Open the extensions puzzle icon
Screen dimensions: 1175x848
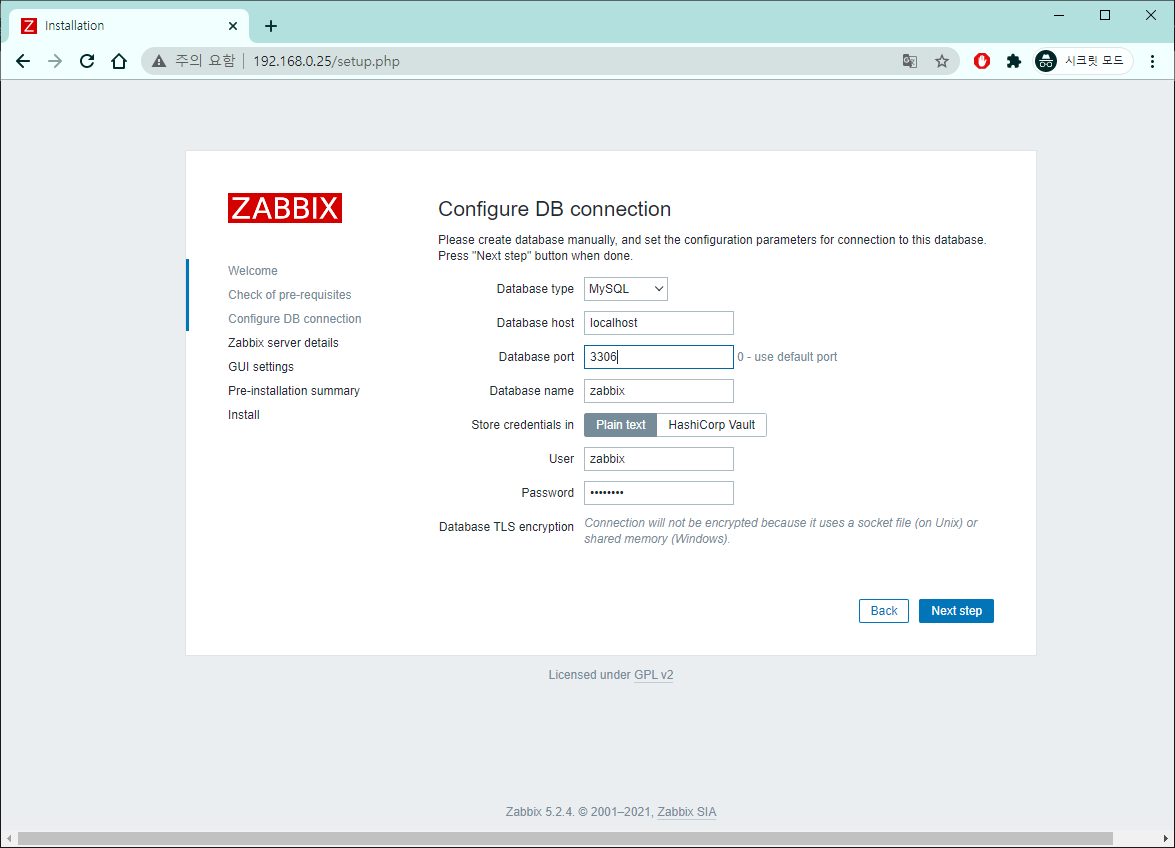tap(1014, 61)
